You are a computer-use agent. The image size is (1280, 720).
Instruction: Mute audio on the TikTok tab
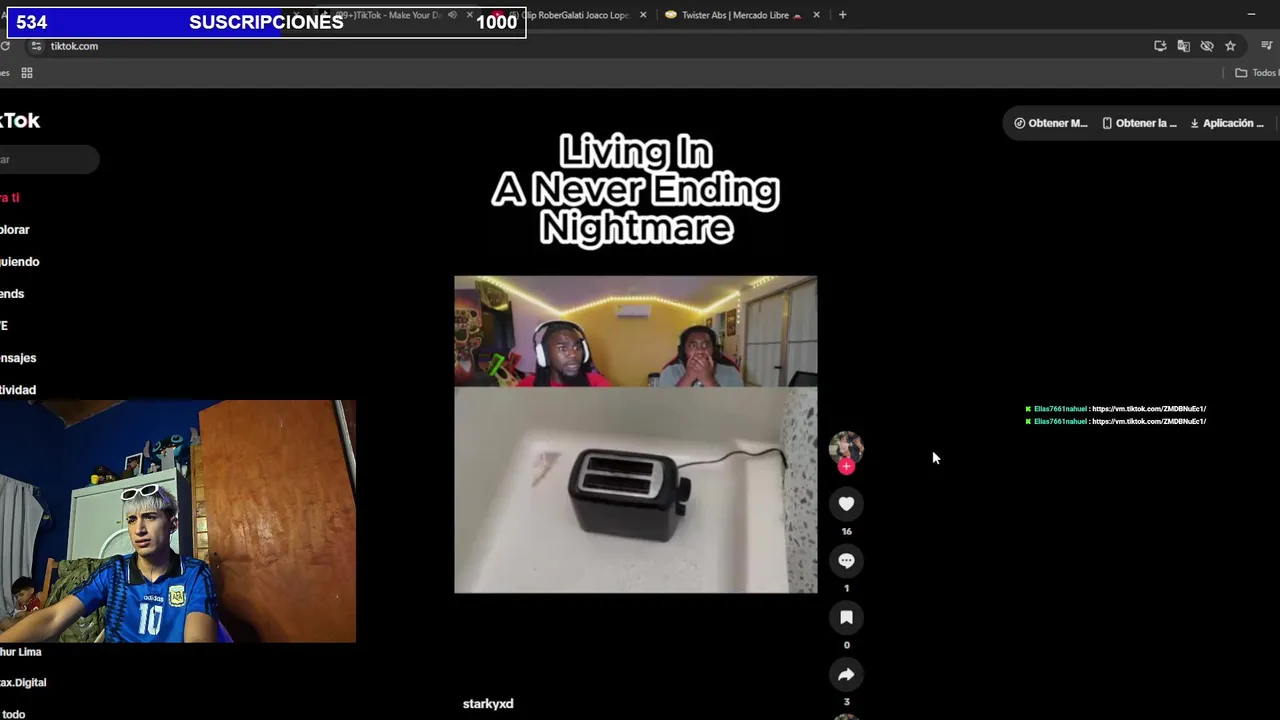point(452,15)
